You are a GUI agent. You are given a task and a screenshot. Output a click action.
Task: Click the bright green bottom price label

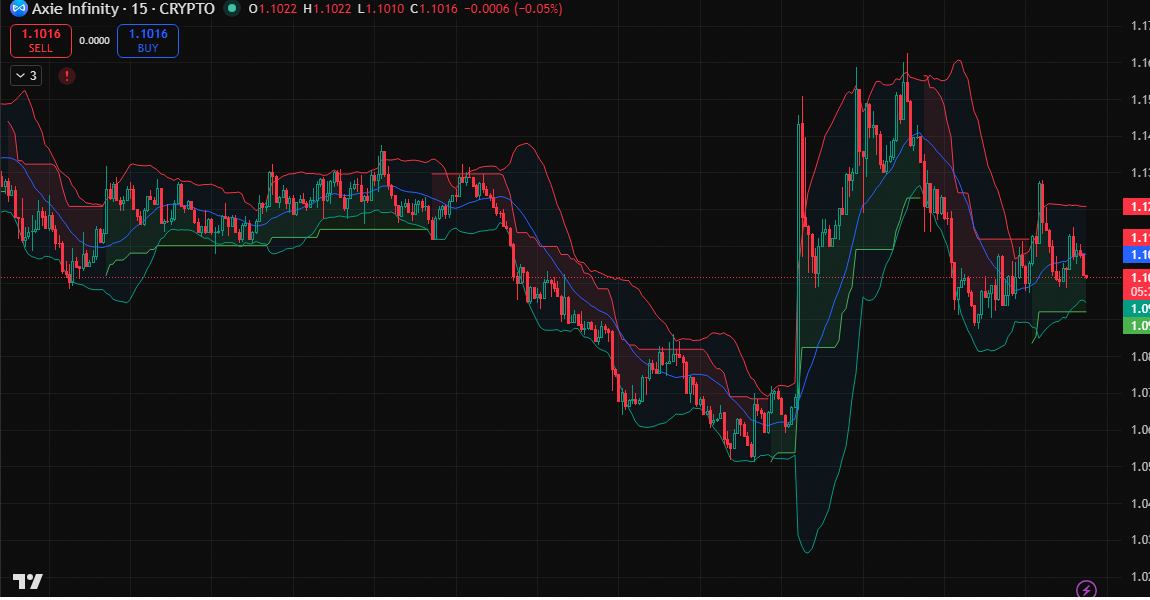[x=1137, y=326]
